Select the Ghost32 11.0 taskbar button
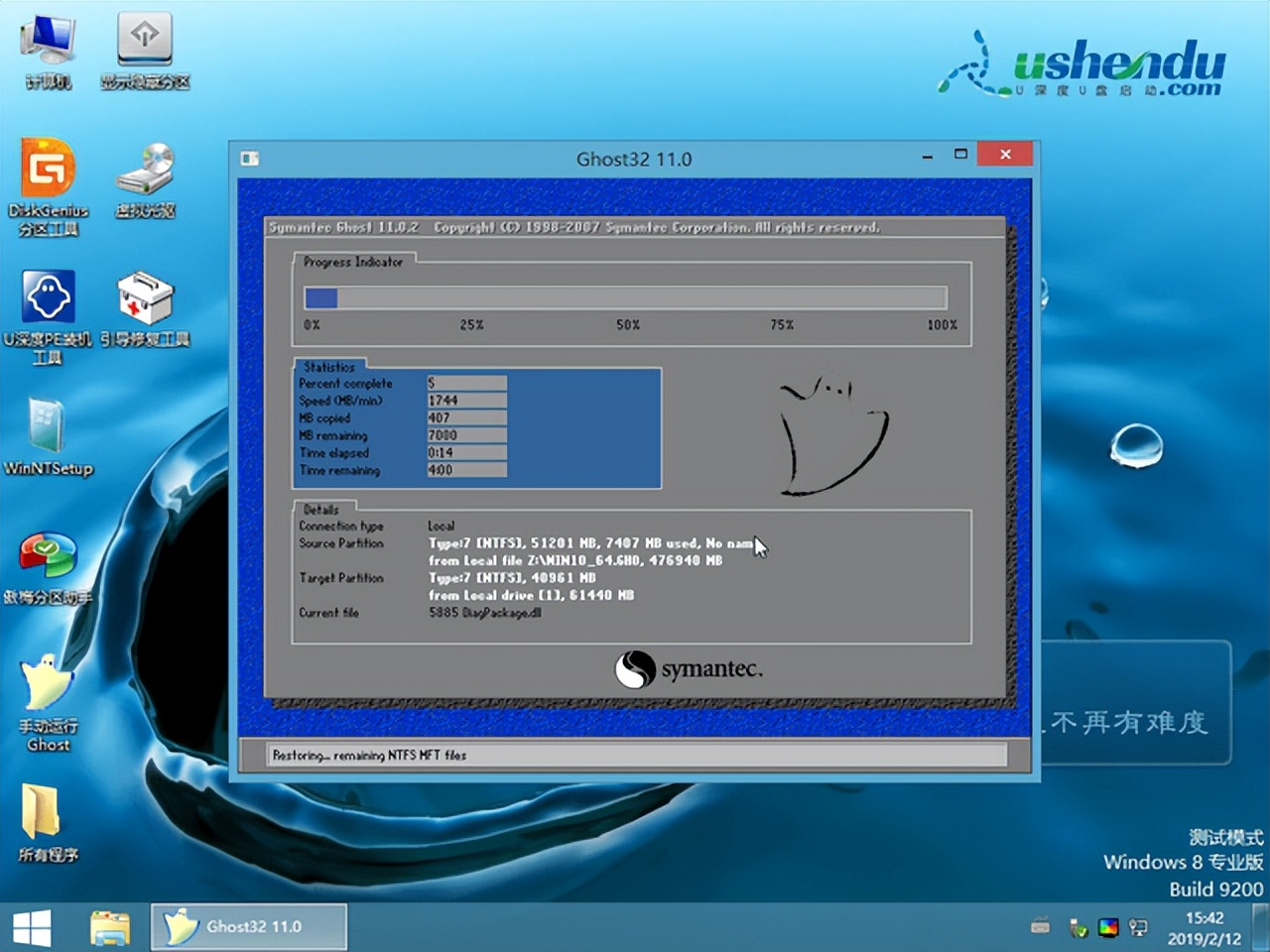This screenshot has width=1270, height=952. coord(248,925)
